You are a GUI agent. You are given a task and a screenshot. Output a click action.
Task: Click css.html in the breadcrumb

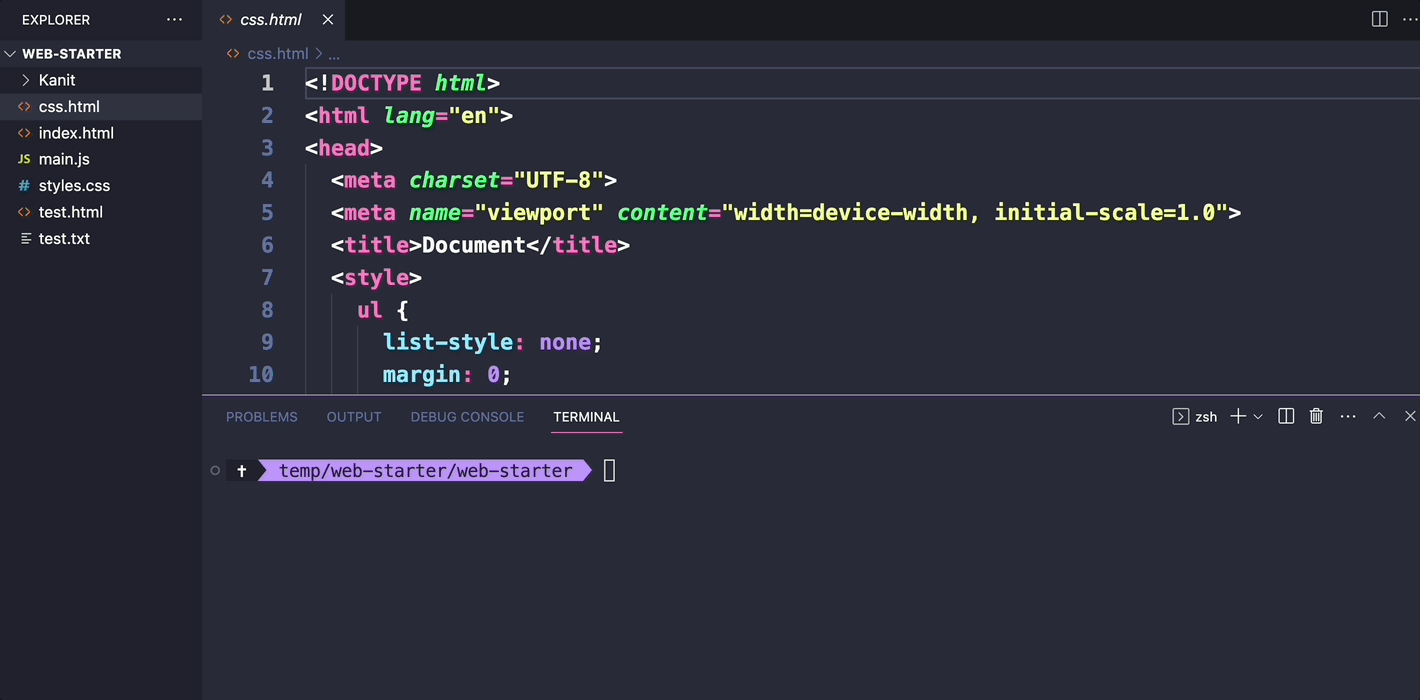coord(278,54)
